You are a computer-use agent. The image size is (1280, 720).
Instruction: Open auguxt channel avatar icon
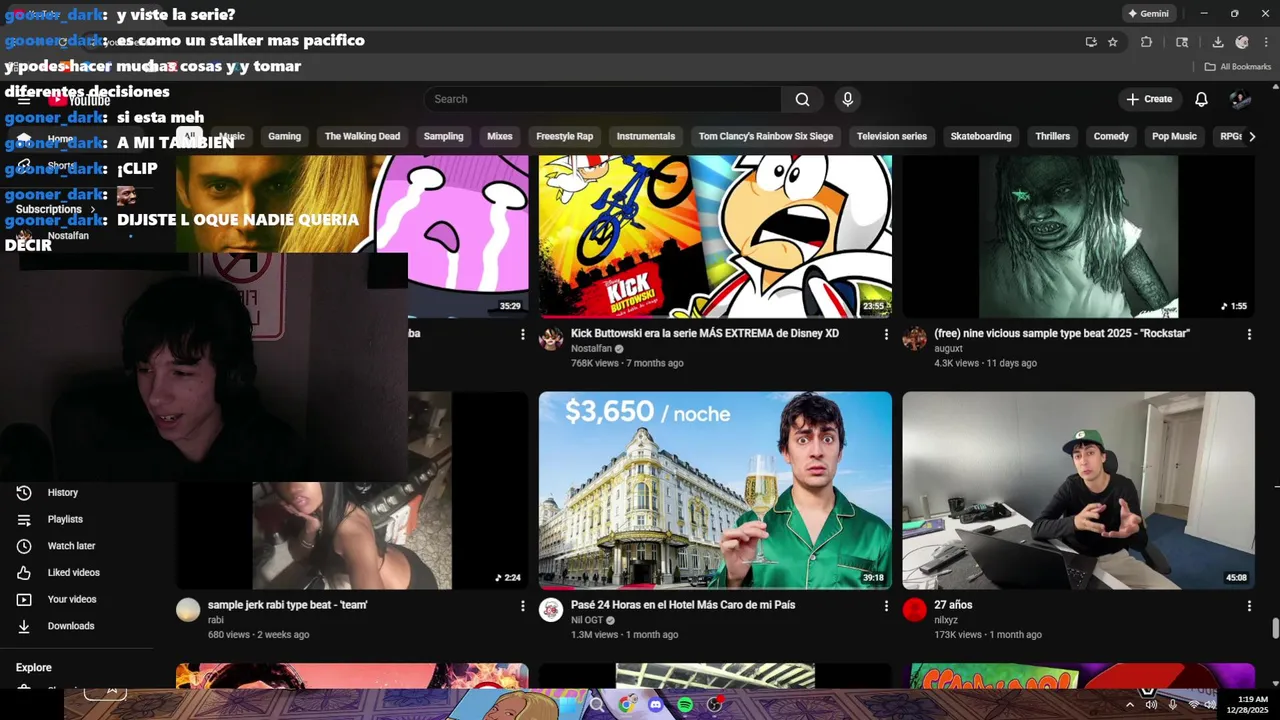pos(914,339)
